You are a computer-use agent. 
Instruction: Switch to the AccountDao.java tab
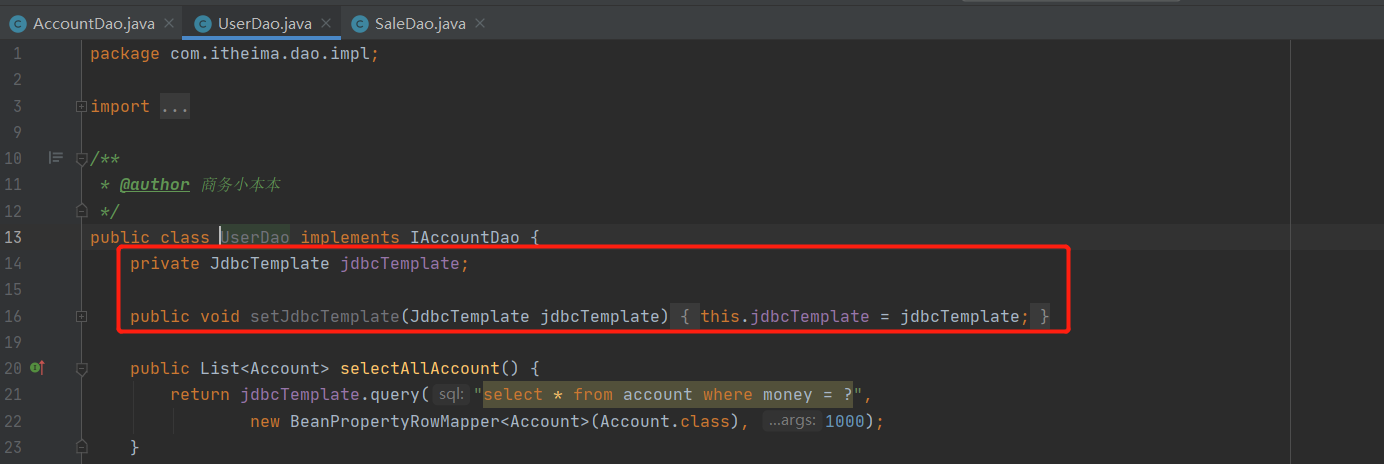93,23
